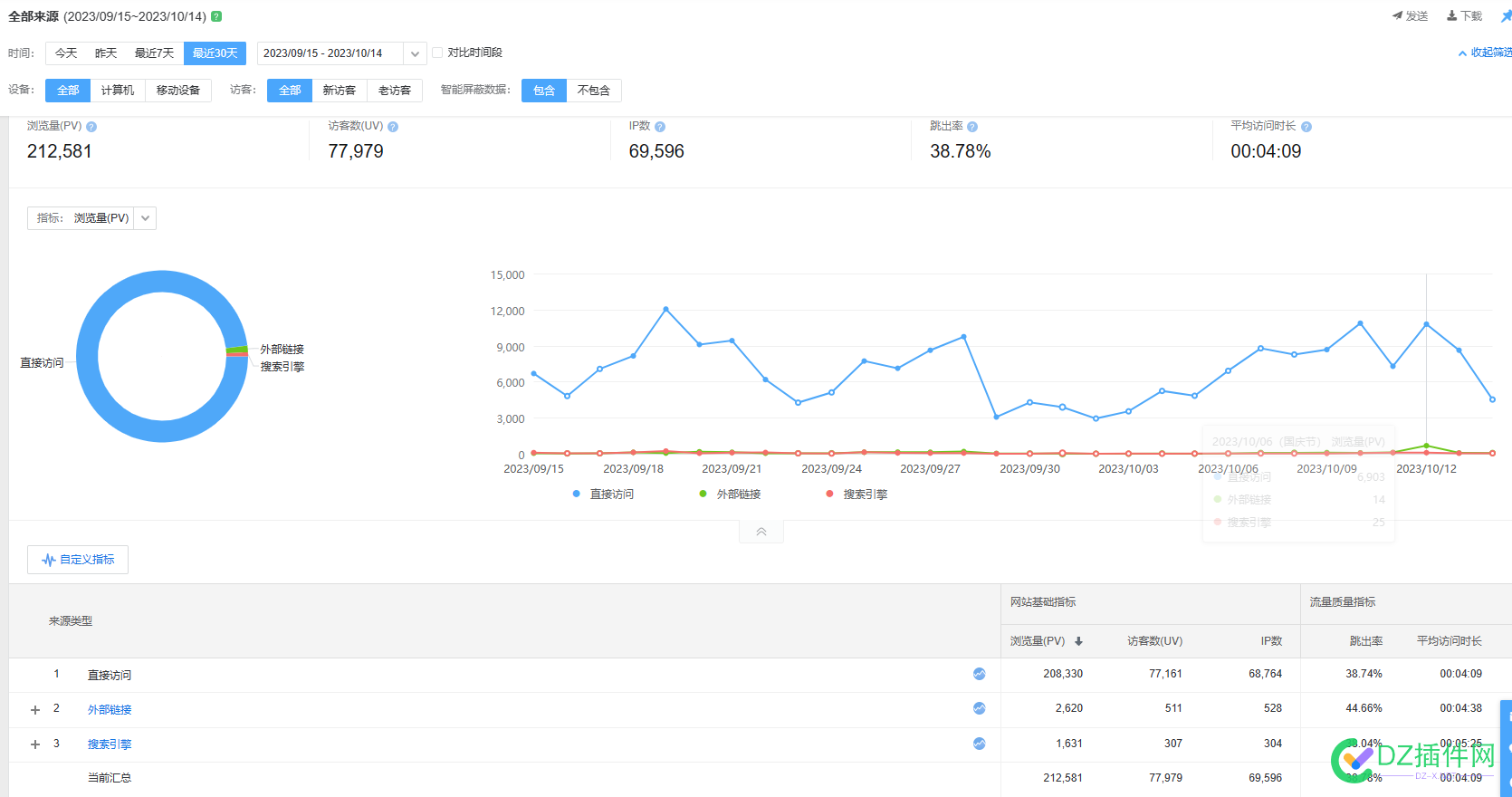1512x797 pixels.
Task: Click the peak data point near 2023/09/19
Action: [665, 309]
